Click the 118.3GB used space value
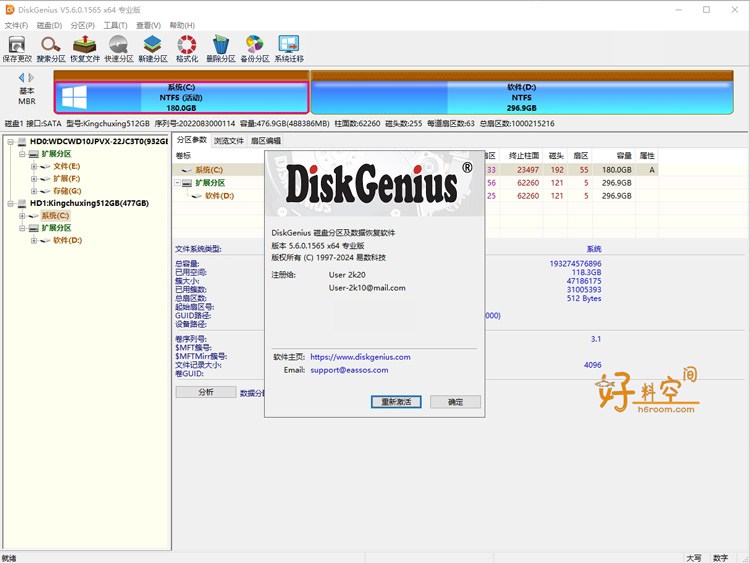The height and width of the screenshot is (563, 750). [x=586, y=272]
